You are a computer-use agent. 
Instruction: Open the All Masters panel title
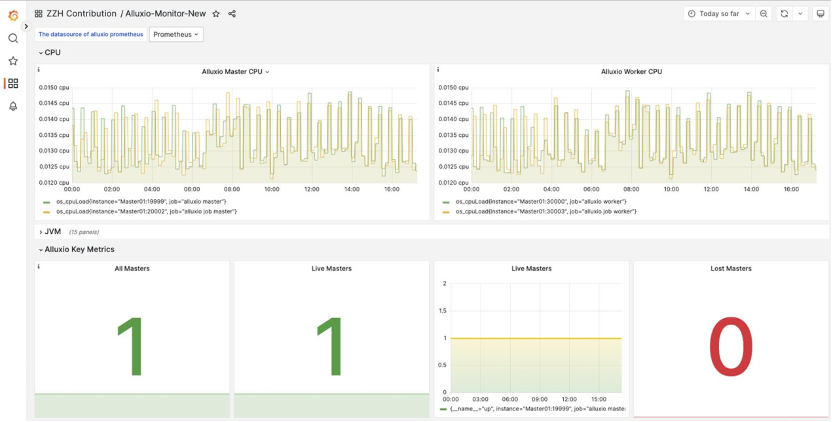[132, 269]
